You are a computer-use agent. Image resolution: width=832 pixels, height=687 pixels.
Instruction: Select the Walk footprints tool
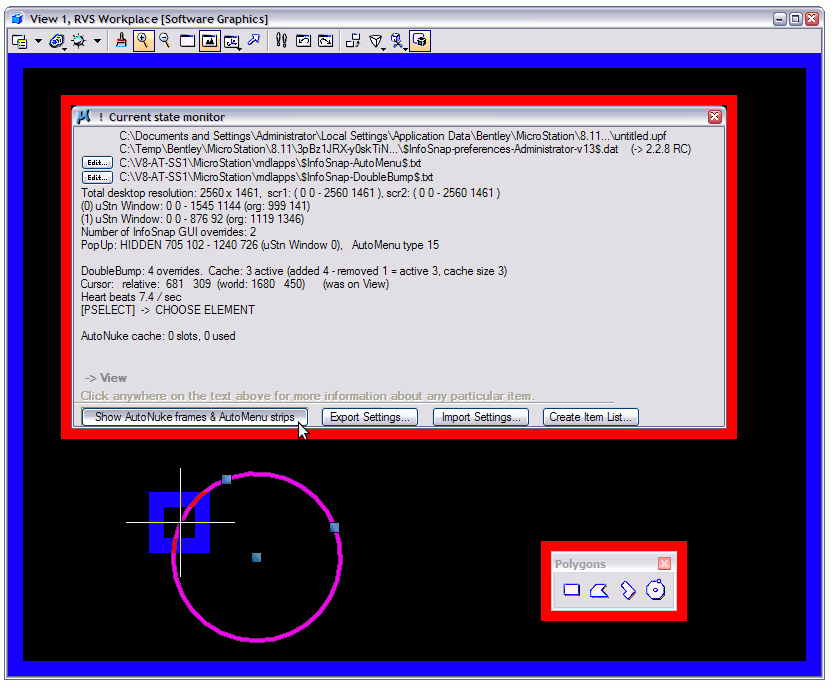pos(281,41)
